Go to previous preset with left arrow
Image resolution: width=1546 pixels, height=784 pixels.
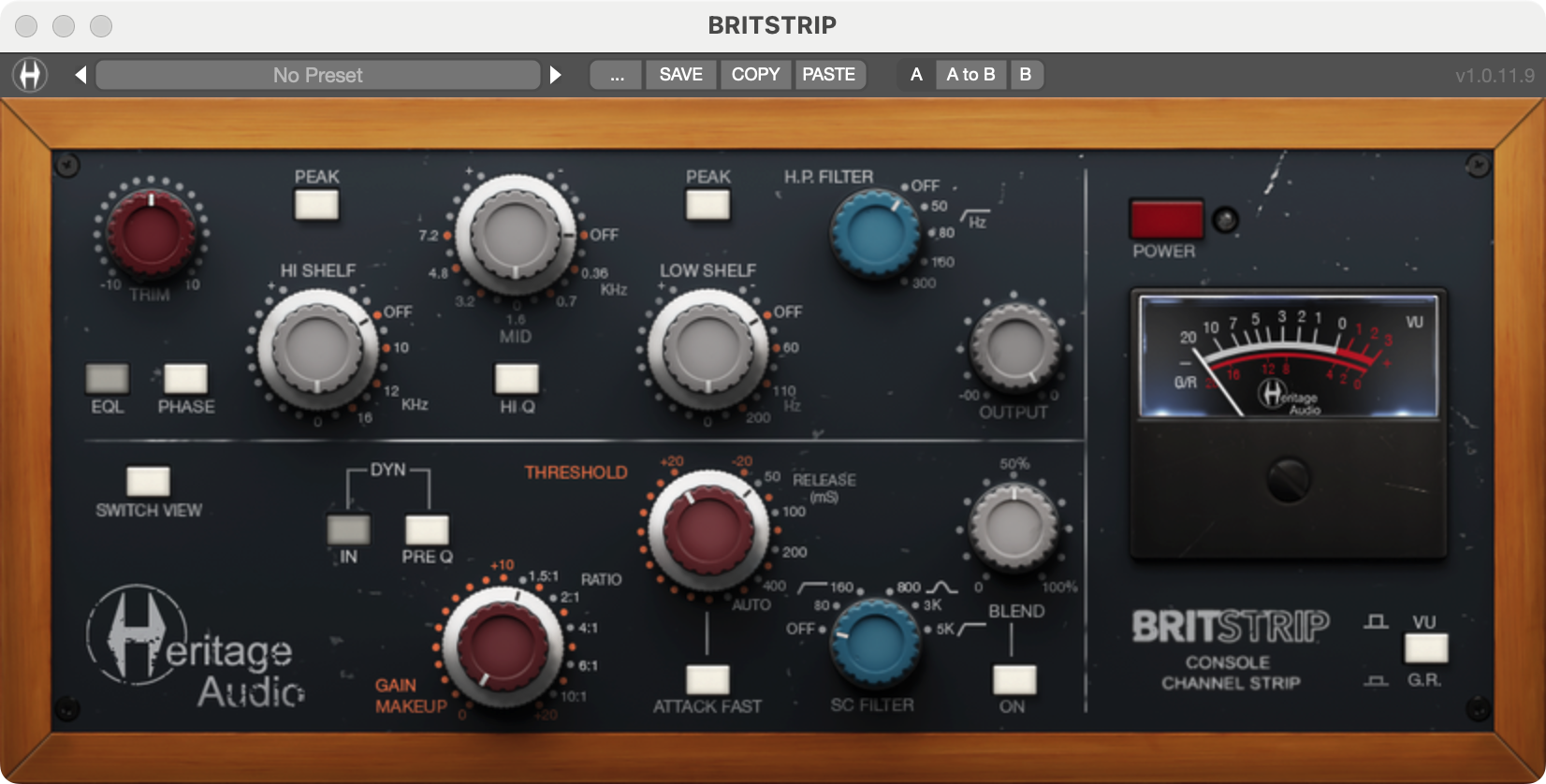click(80, 75)
